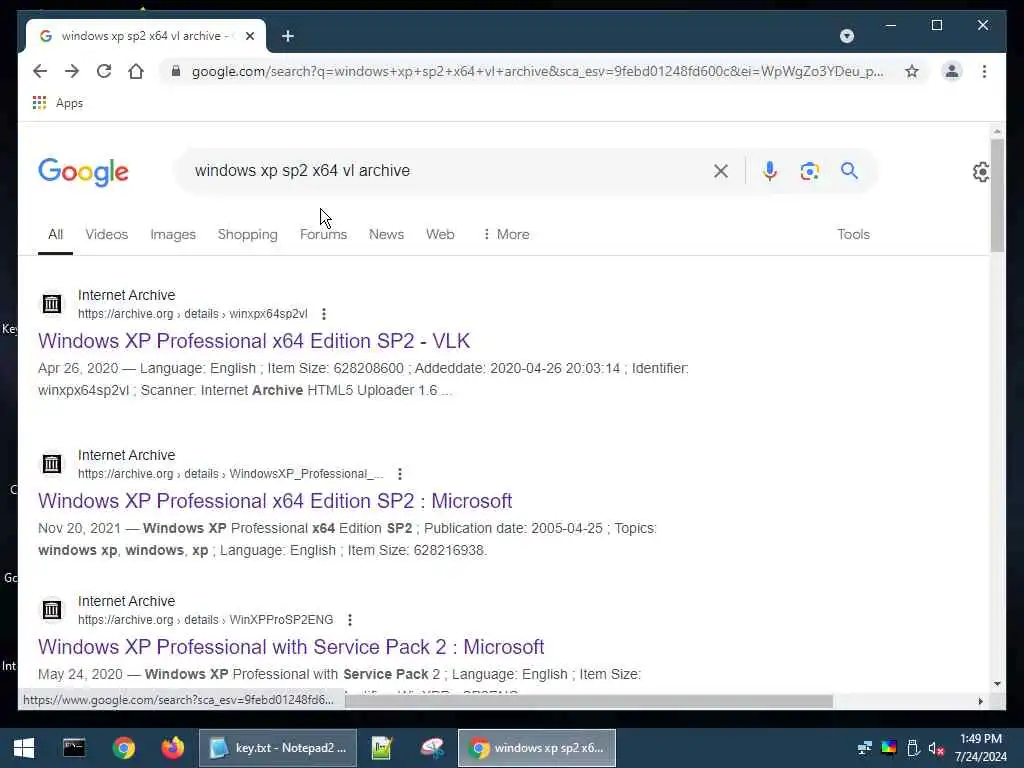
Task: Open options for winxpx64sp2vl result
Action: pos(324,314)
